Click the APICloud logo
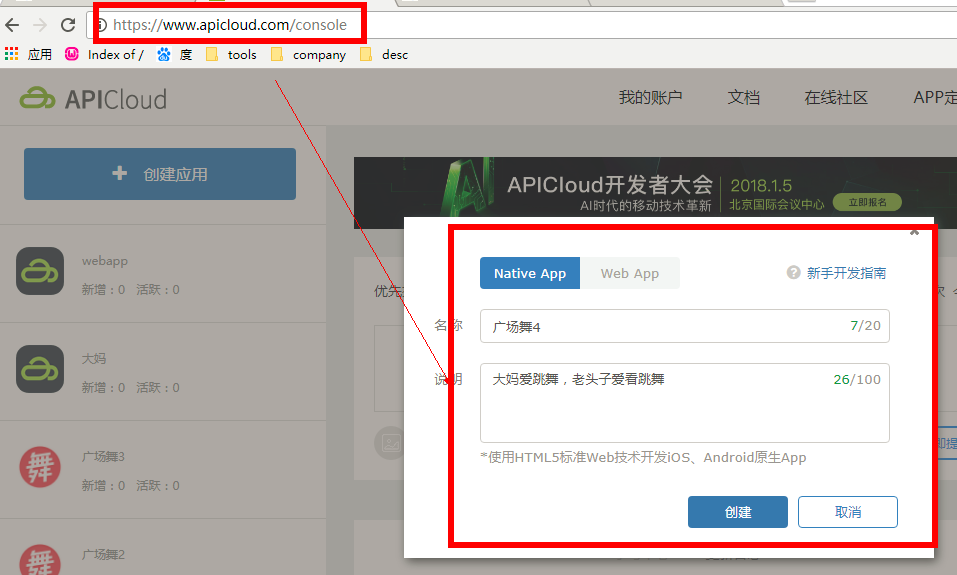 [93, 99]
